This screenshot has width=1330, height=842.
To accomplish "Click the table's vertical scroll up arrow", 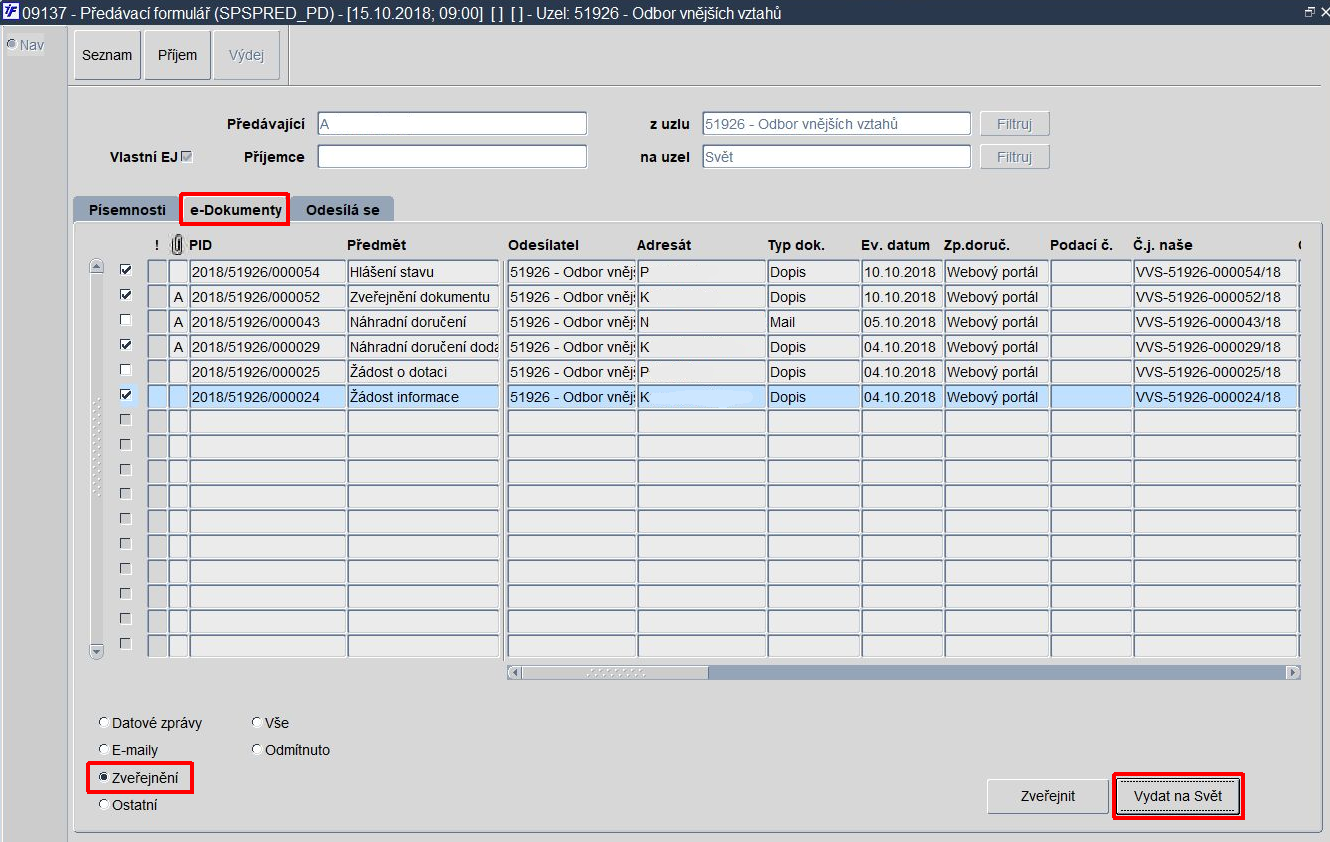I will (96, 266).
